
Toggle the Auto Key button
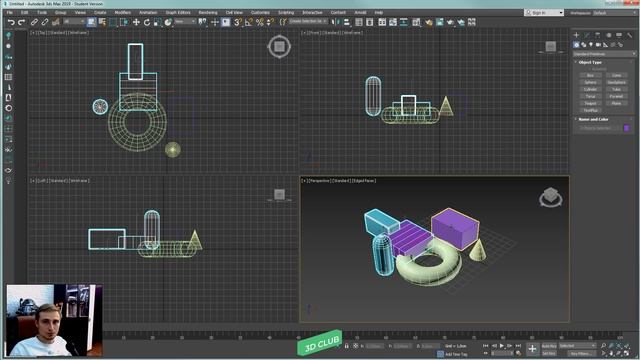pyautogui.click(x=549, y=346)
